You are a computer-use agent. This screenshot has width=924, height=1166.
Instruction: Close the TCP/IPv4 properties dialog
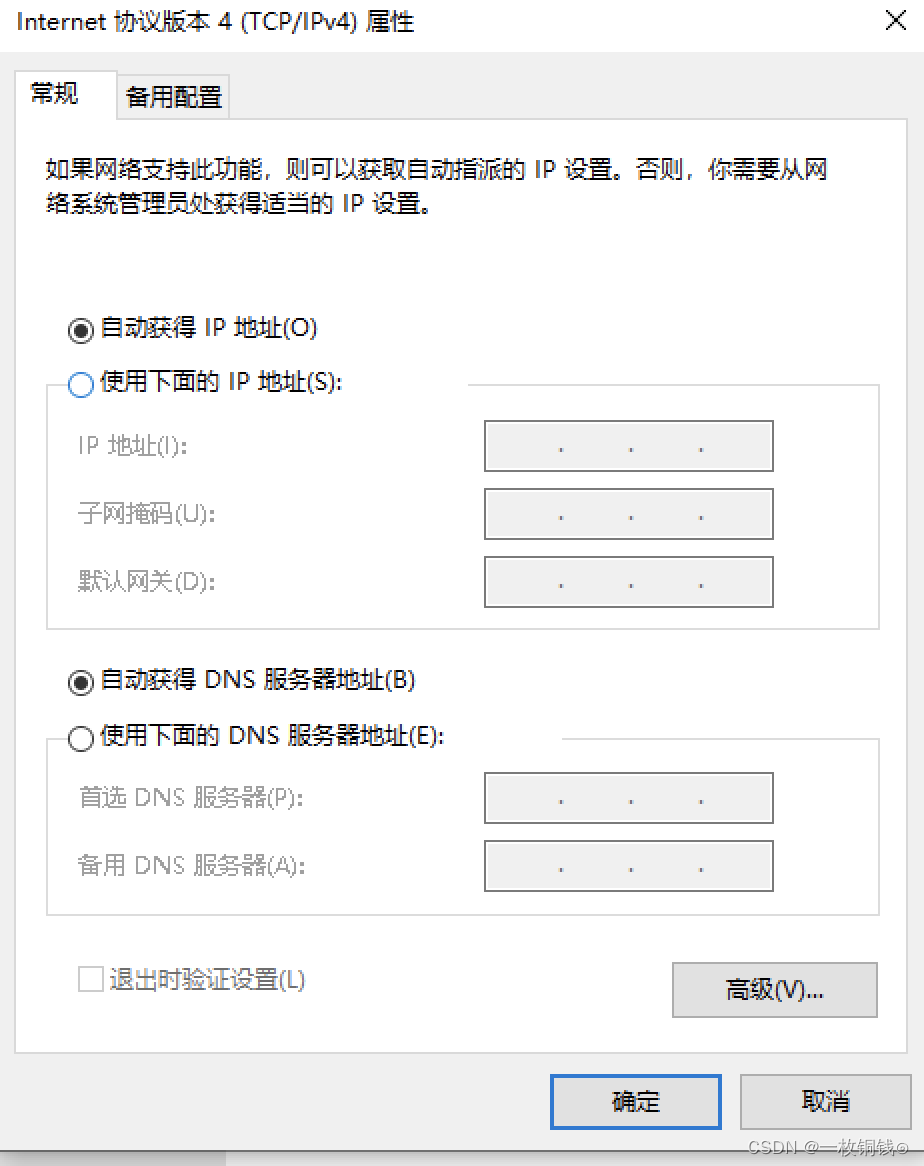coord(895,20)
